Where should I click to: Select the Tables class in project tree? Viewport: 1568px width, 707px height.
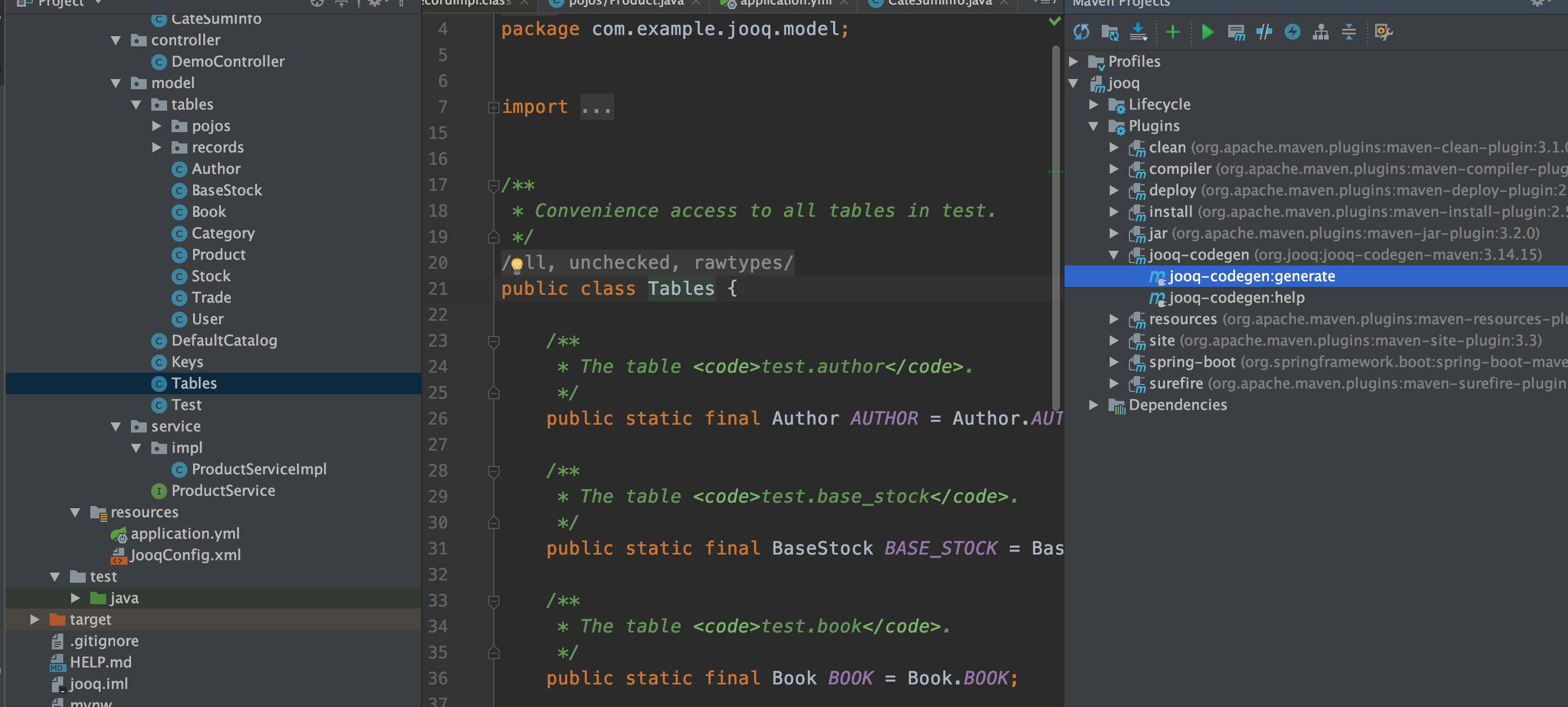click(x=213, y=383)
